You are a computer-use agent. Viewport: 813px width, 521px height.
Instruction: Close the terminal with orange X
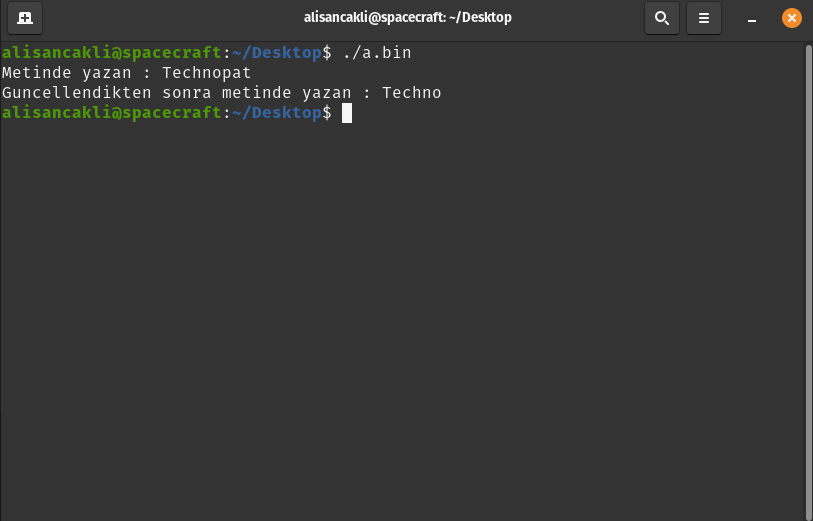point(791,17)
